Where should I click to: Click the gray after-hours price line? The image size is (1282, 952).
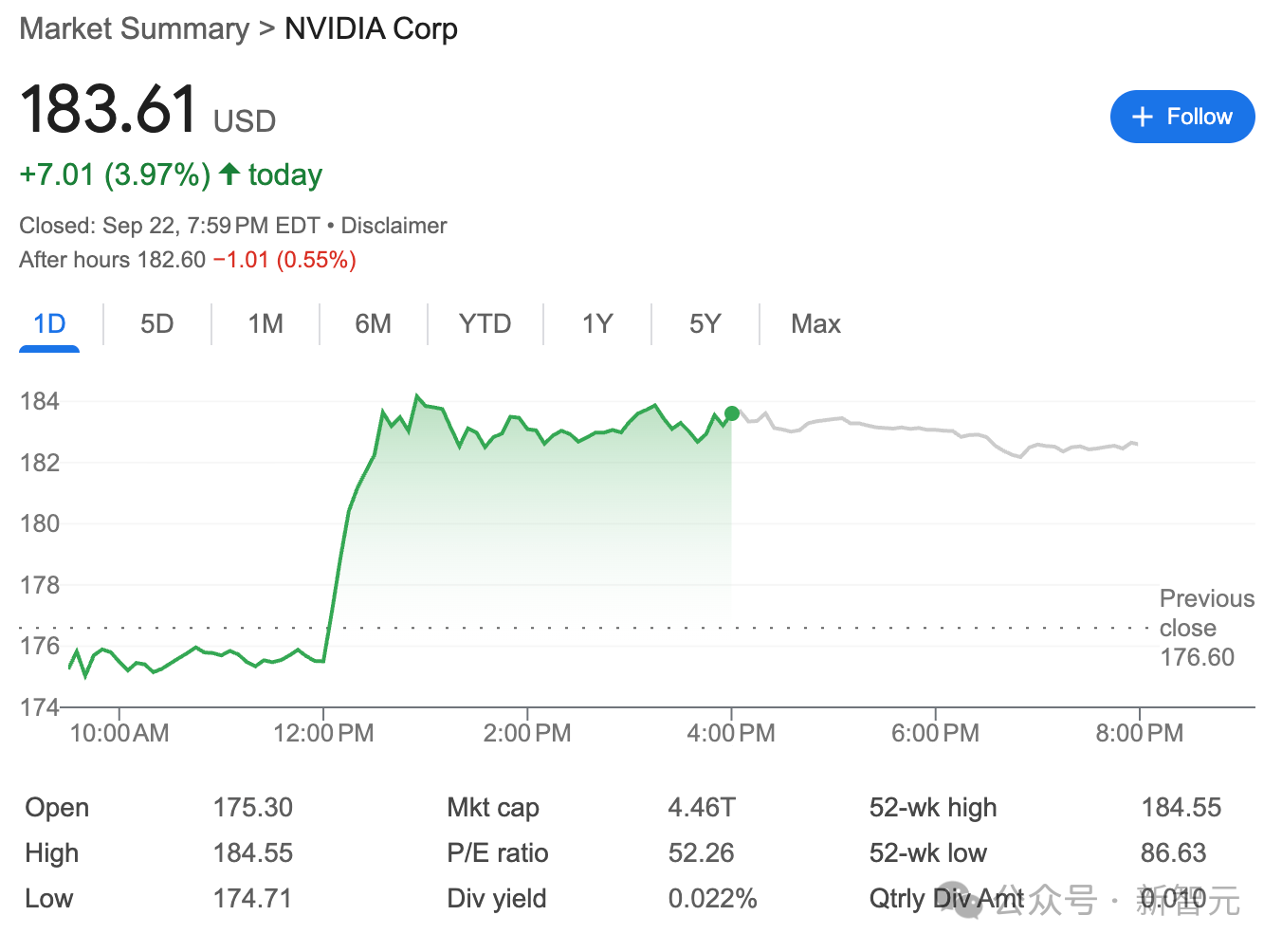pyautogui.click(x=935, y=431)
